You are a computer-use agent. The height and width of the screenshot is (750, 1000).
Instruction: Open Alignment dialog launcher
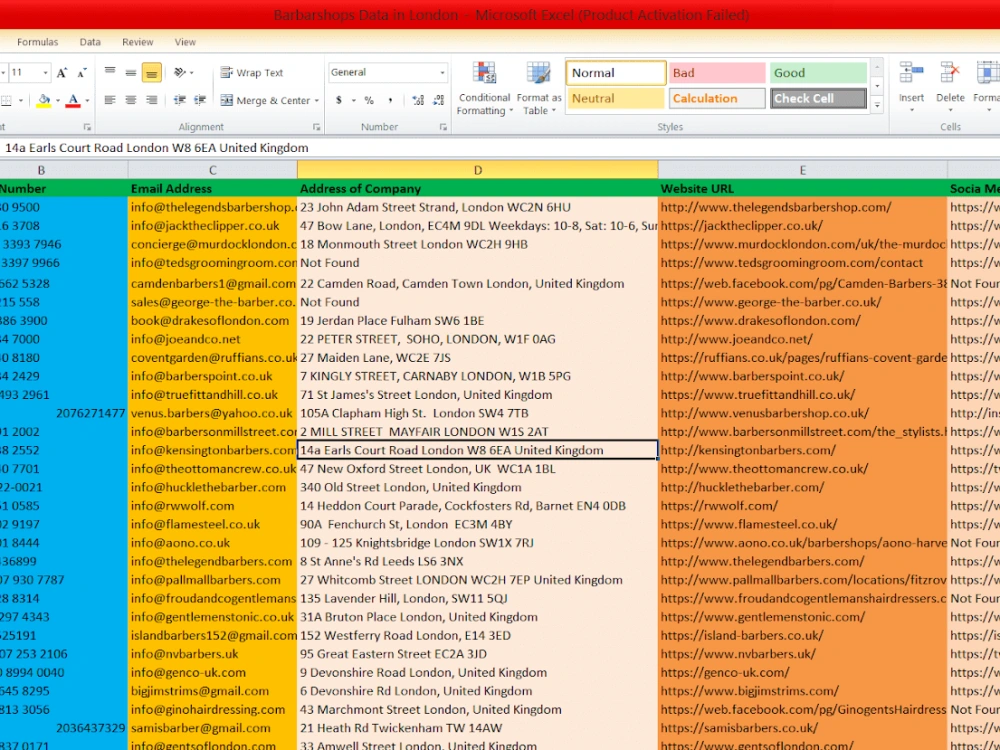[x=316, y=128]
